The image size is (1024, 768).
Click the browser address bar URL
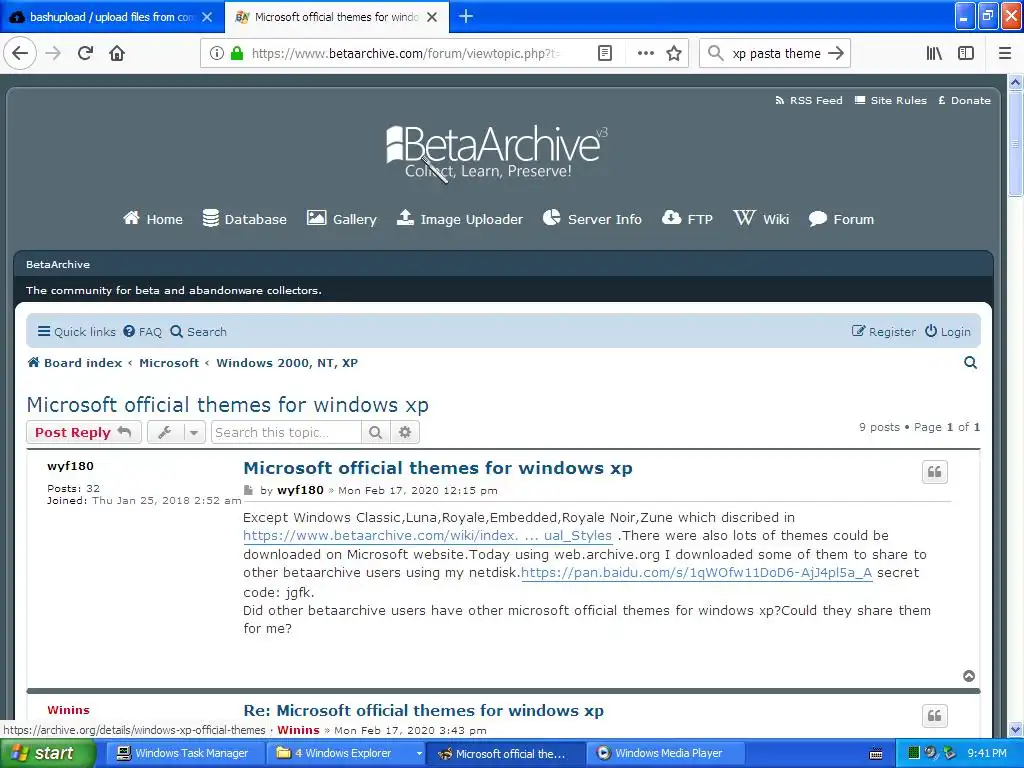(x=405, y=53)
